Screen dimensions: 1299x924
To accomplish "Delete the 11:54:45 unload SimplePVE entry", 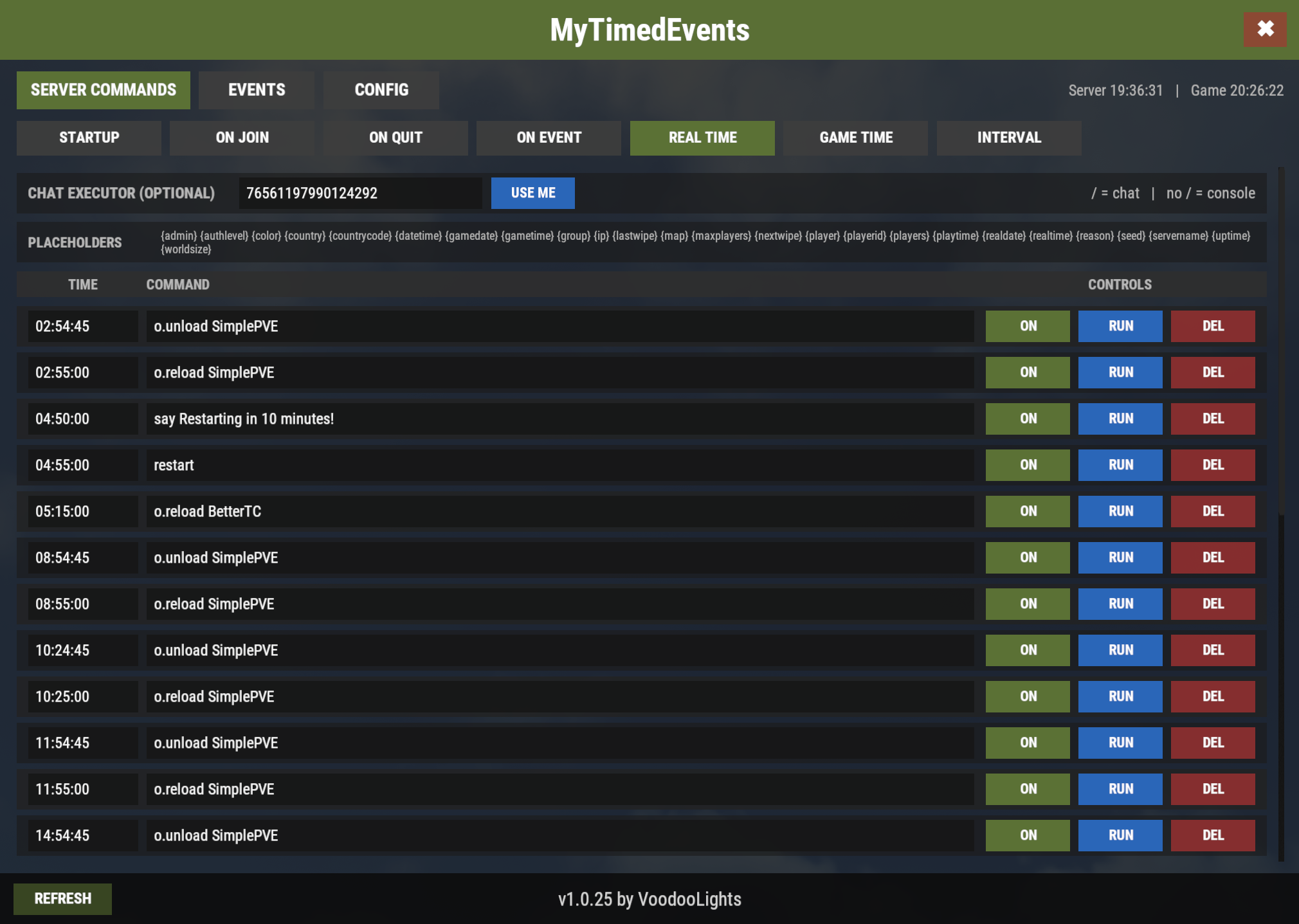I will 1213,743.
